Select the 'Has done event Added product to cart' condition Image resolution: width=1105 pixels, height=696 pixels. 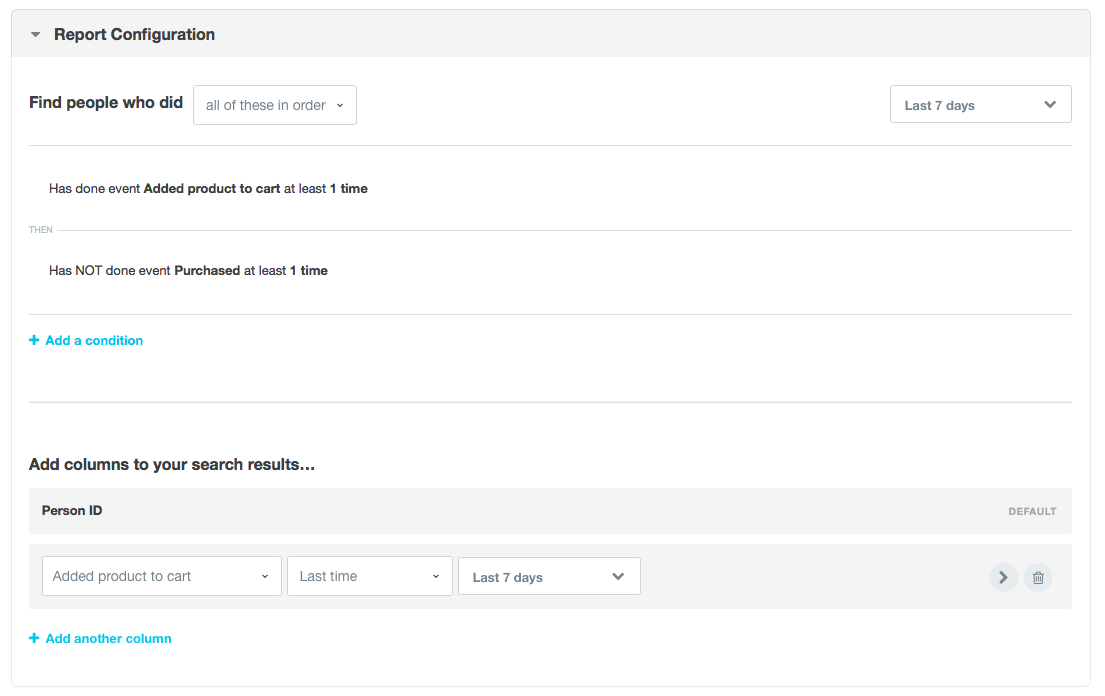208,188
